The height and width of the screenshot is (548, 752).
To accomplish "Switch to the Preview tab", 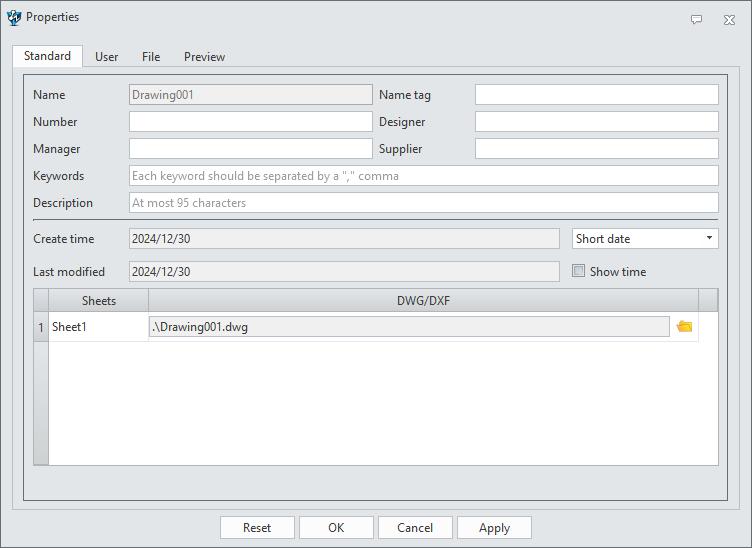I will 204,57.
